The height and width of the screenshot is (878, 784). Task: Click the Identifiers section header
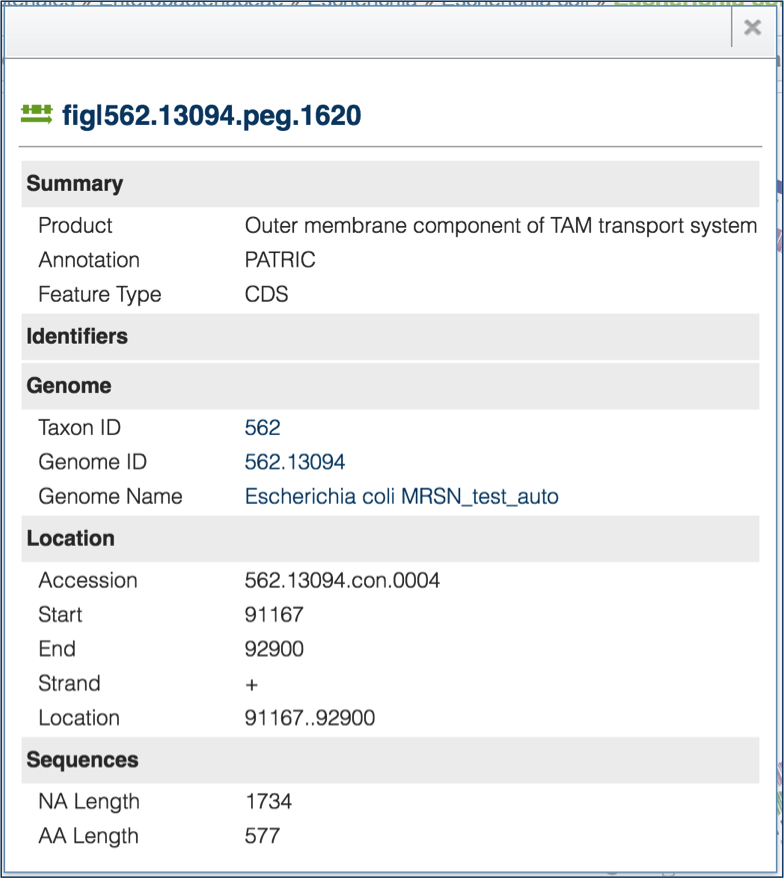[x=77, y=337]
